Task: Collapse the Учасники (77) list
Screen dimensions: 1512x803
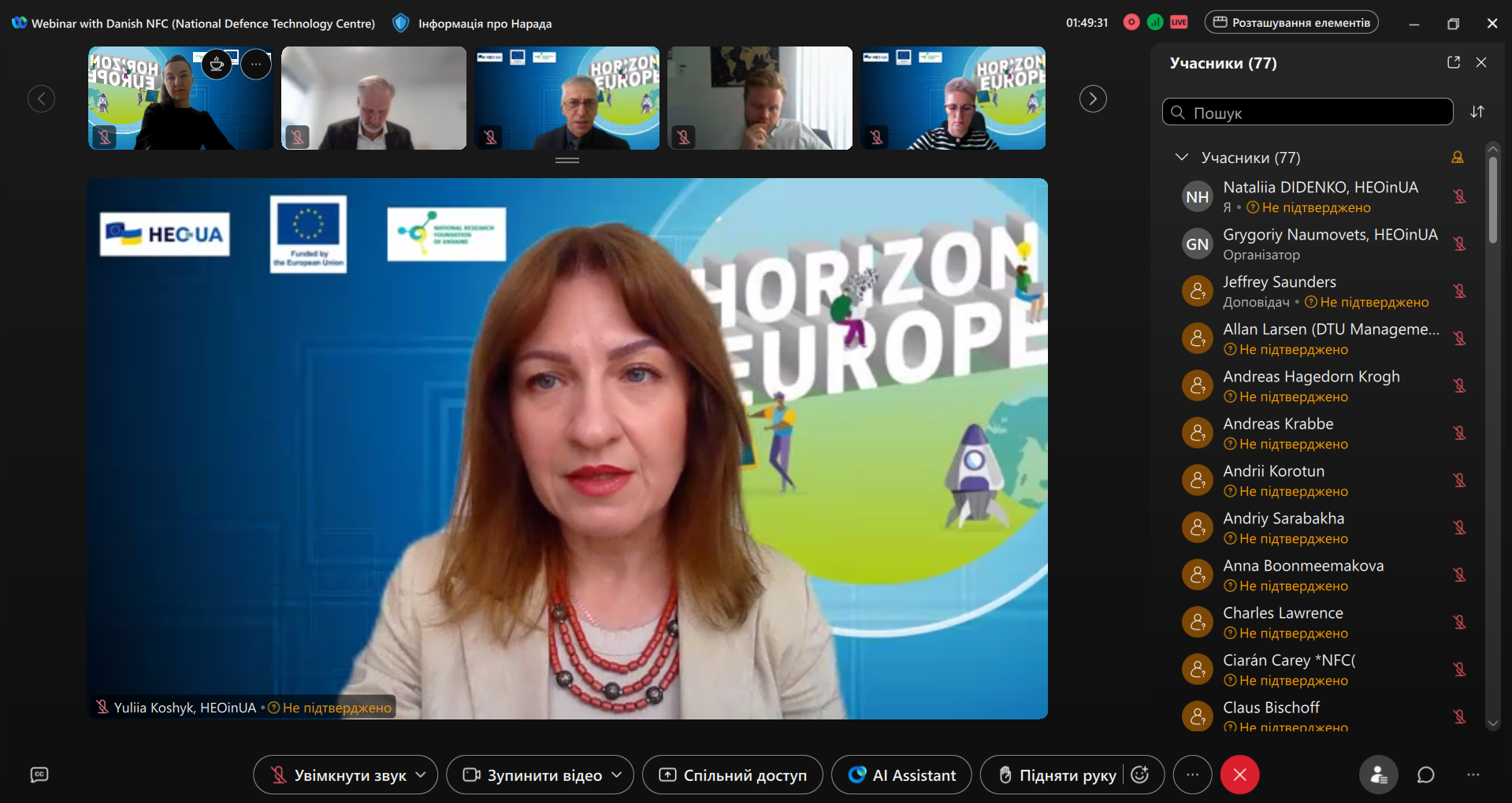Action: (1182, 158)
